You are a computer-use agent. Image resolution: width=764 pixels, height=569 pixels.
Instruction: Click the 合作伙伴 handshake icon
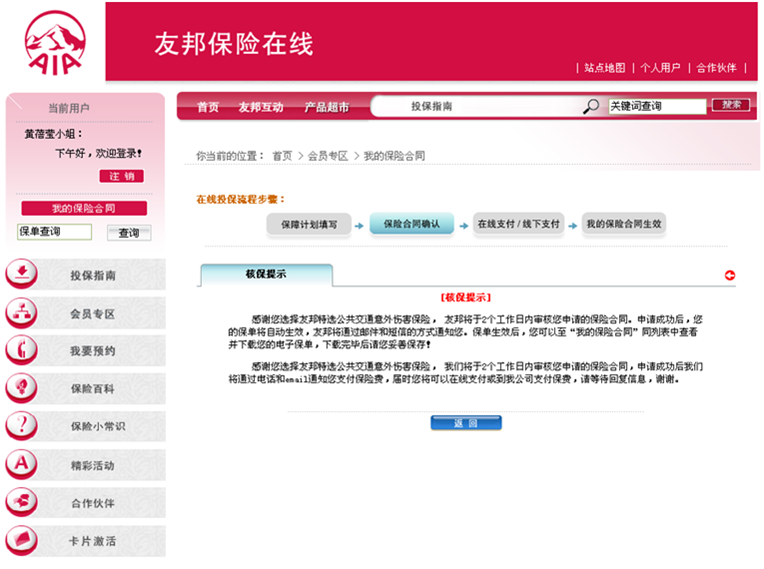point(21,502)
